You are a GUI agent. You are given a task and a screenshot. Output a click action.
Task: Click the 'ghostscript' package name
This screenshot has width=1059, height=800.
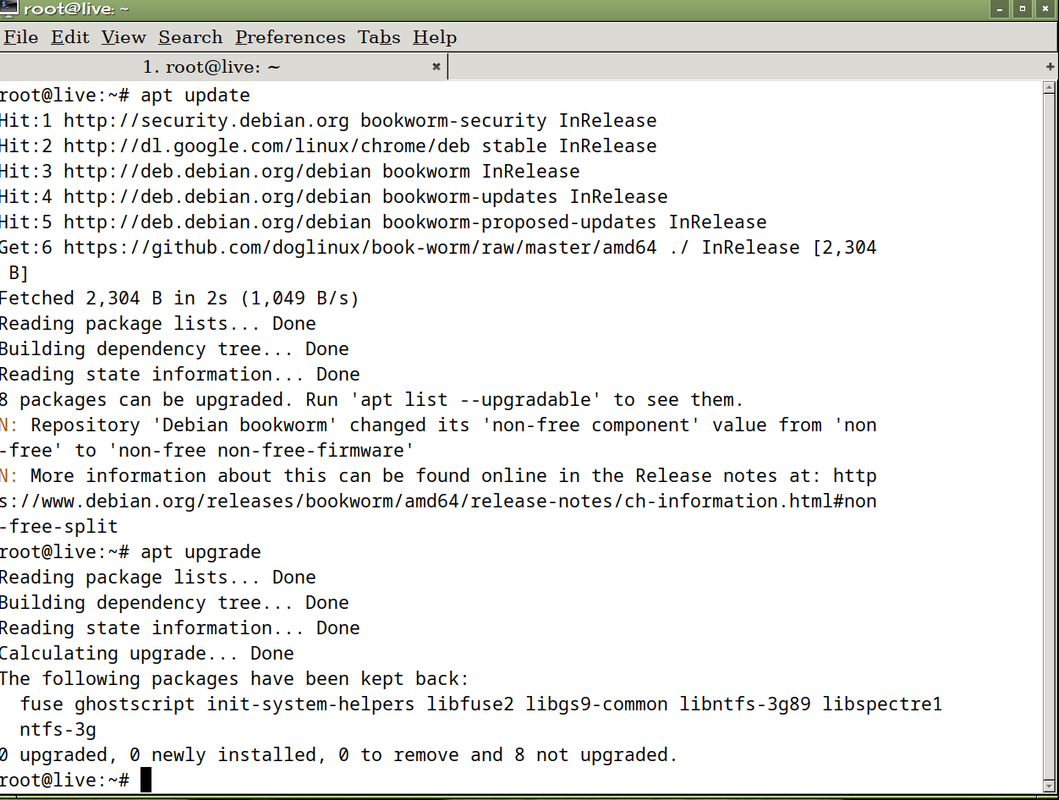click(134, 704)
